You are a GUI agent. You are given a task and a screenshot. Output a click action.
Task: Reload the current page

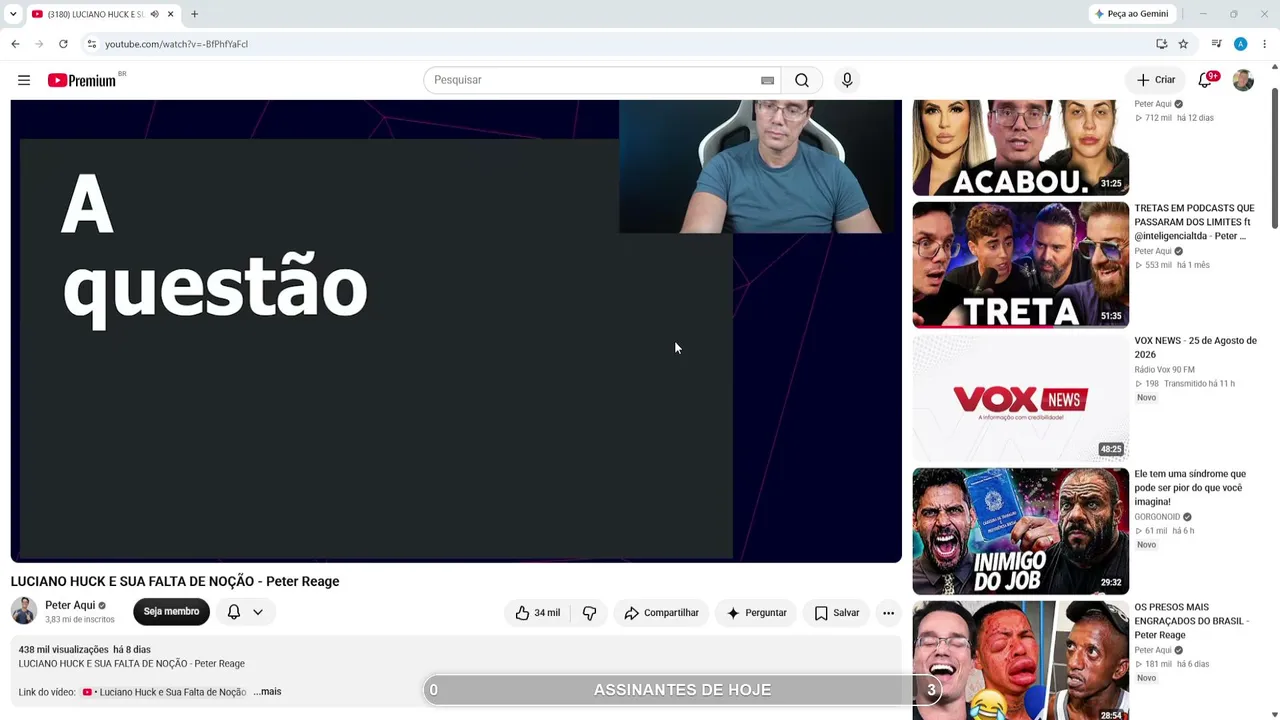tap(63, 44)
